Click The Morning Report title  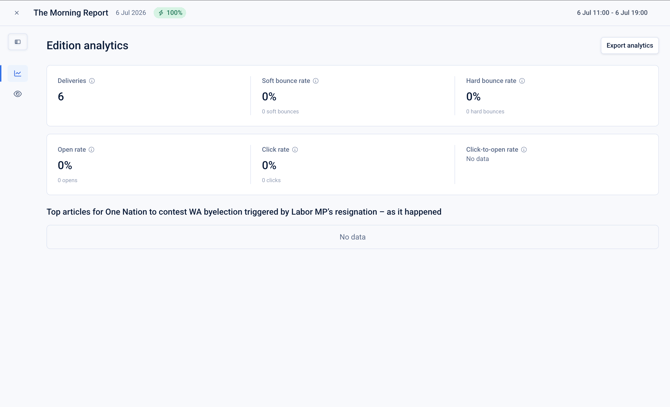pyautogui.click(x=71, y=13)
